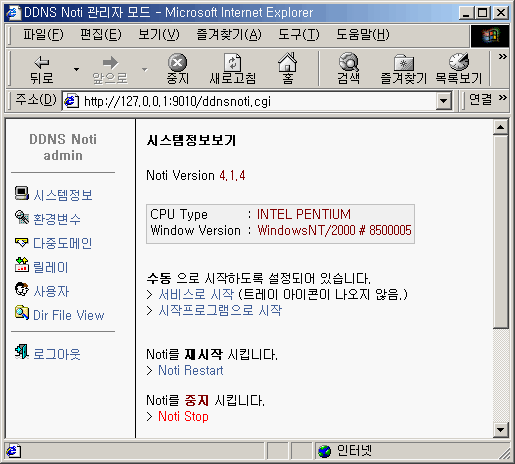515x464 pixels.
Task: Select the 서비스로 시작 link
Action: click(x=196, y=294)
